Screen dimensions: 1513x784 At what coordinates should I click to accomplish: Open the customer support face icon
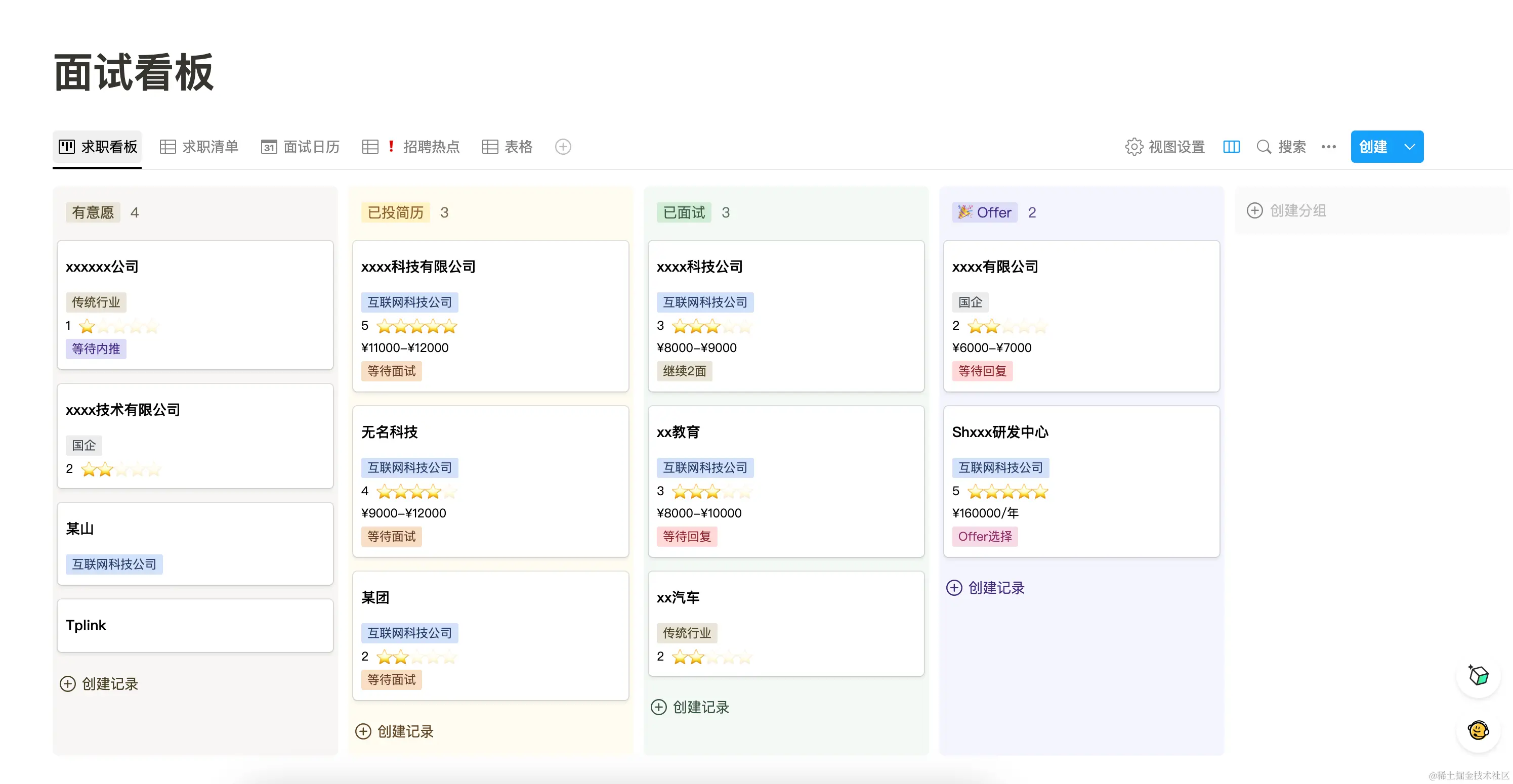point(1478,730)
